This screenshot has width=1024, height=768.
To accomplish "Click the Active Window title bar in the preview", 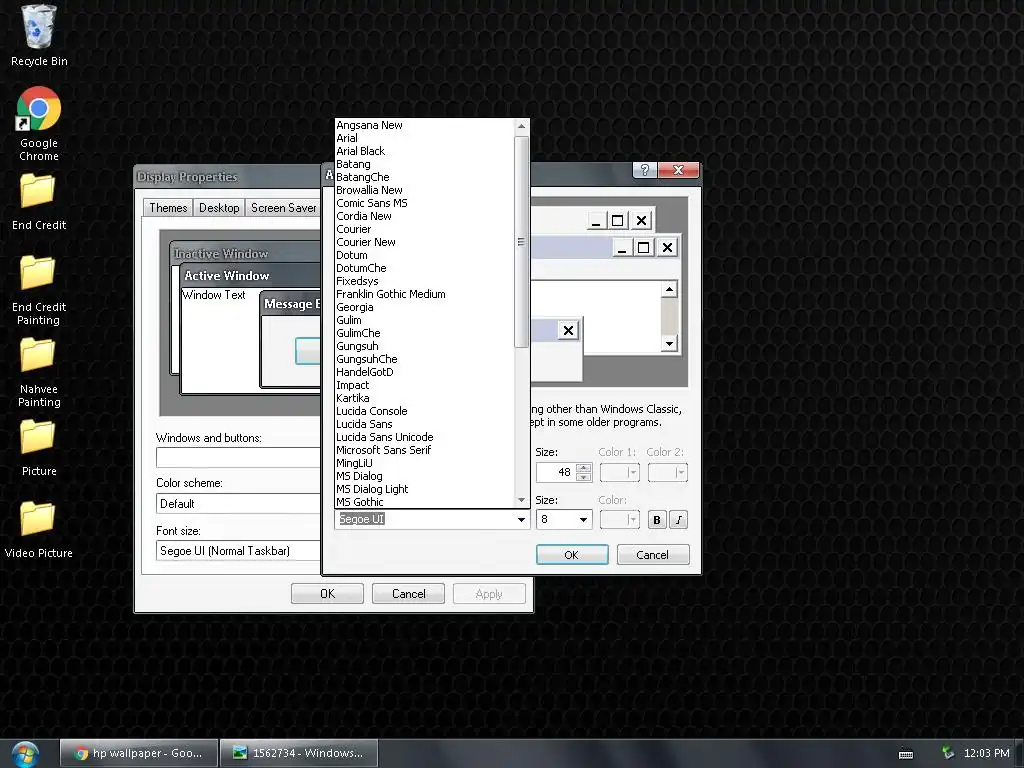I will tap(251, 276).
